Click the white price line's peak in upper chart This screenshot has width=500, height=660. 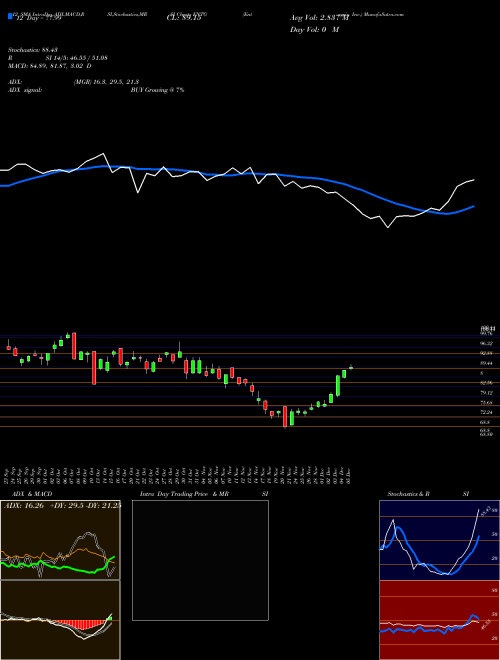coord(103,154)
